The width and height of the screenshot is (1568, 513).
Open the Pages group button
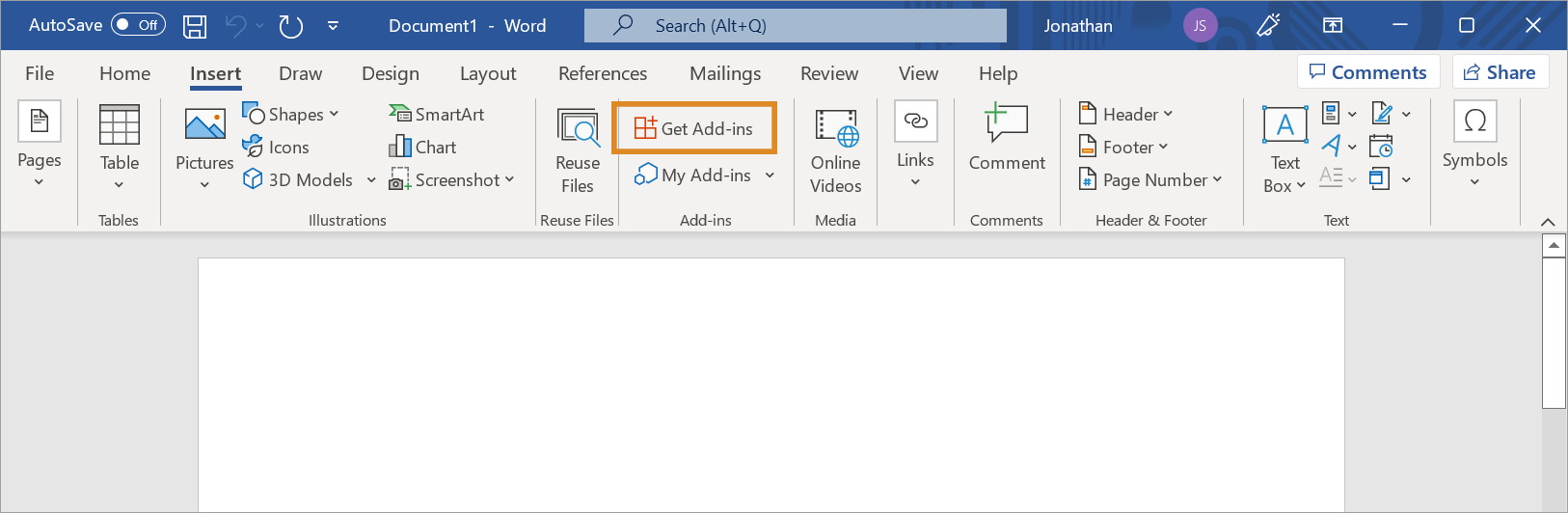pos(40,145)
